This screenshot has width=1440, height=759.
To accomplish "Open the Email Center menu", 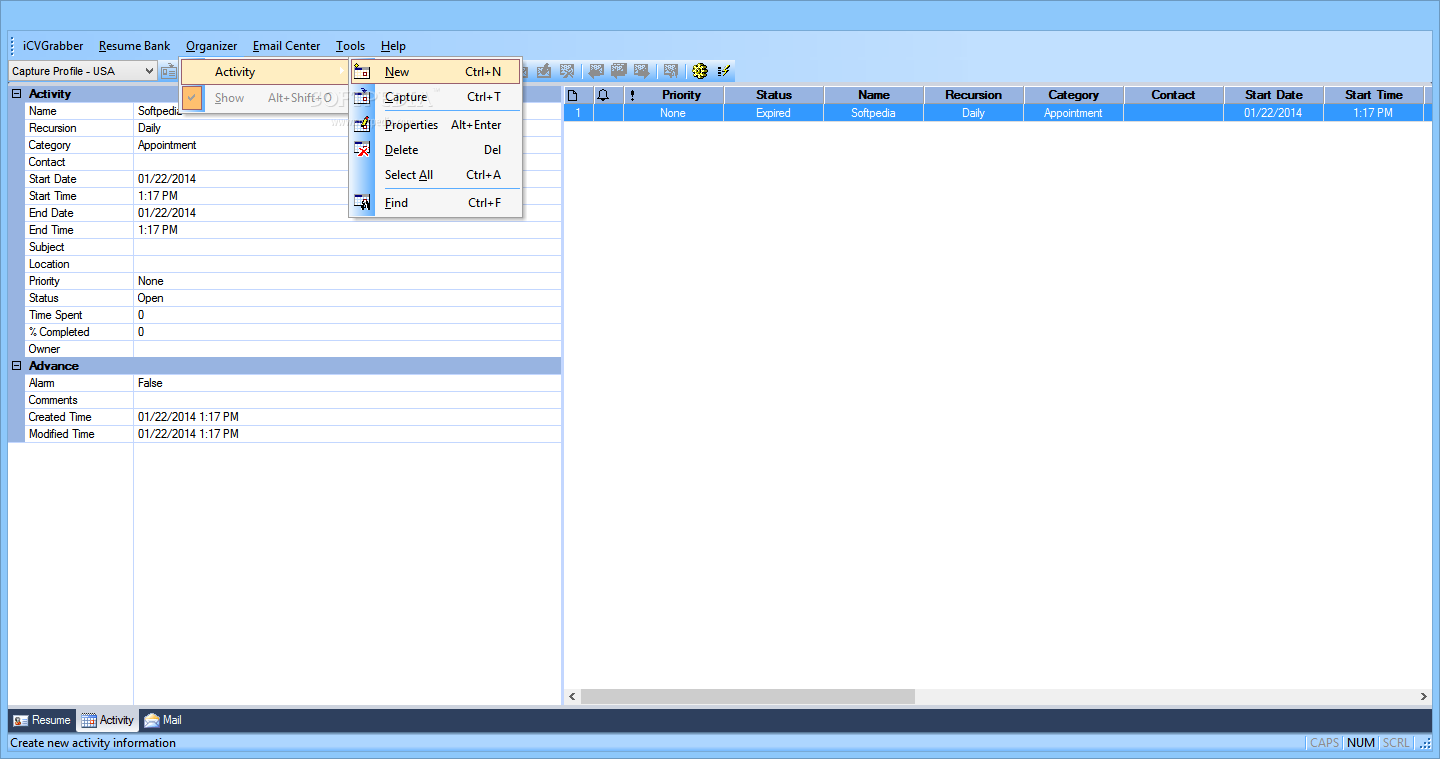I will coord(286,46).
